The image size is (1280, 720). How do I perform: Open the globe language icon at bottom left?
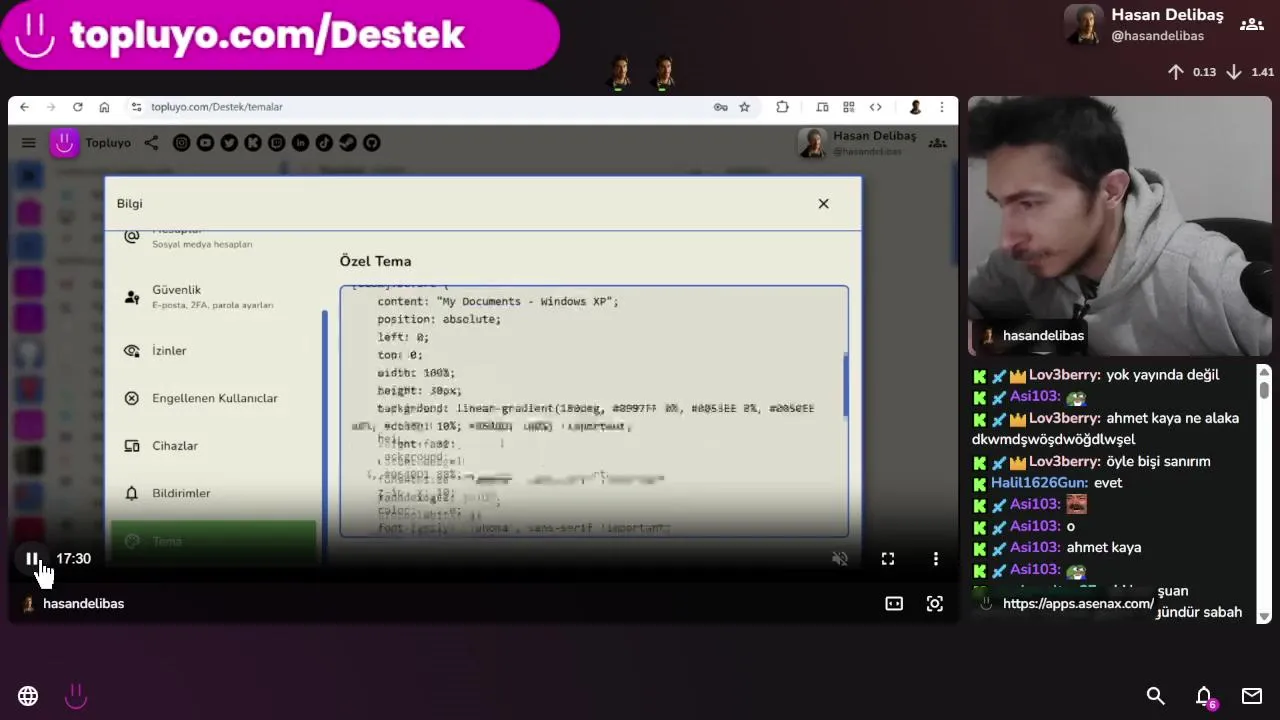pos(28,696)
